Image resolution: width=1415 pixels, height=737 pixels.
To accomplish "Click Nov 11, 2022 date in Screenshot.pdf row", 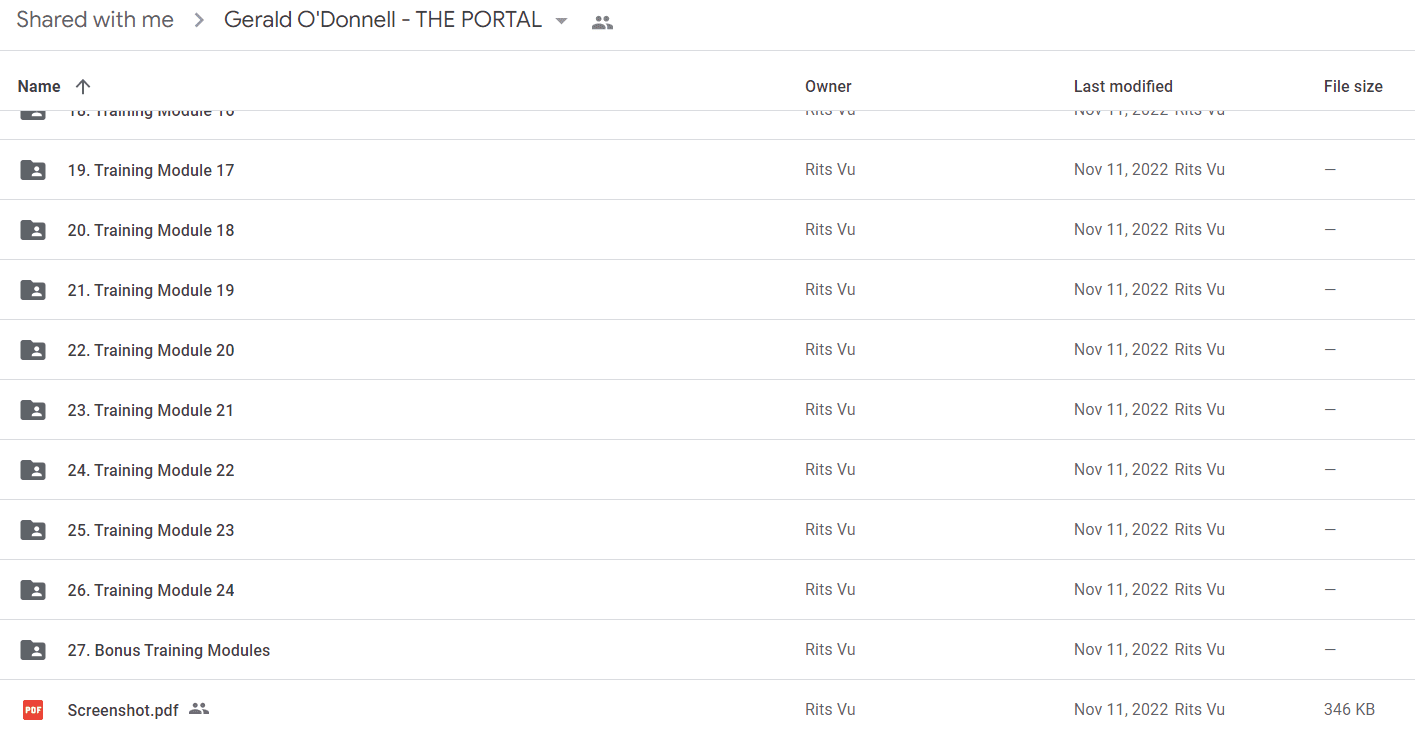I will [1121, 710].
